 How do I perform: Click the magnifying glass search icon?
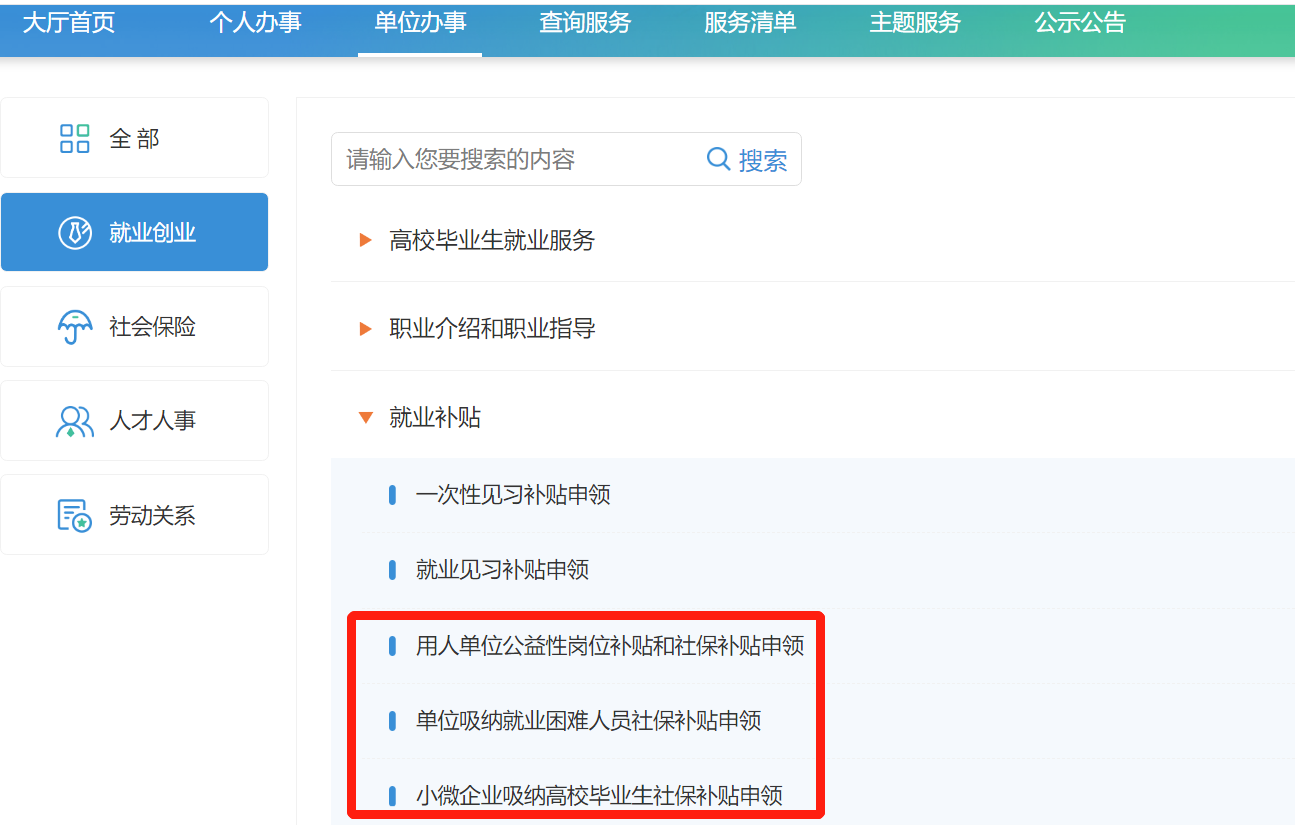[718, 159]
